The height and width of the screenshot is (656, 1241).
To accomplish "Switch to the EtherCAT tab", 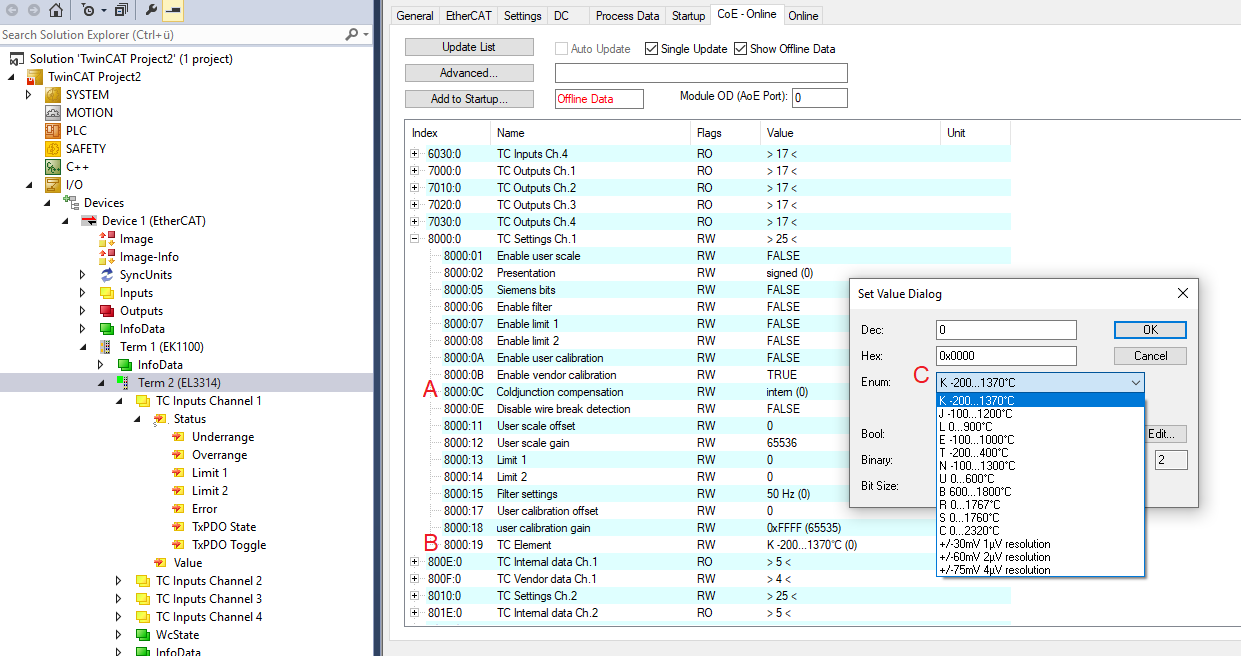I will tap(468, 15).
